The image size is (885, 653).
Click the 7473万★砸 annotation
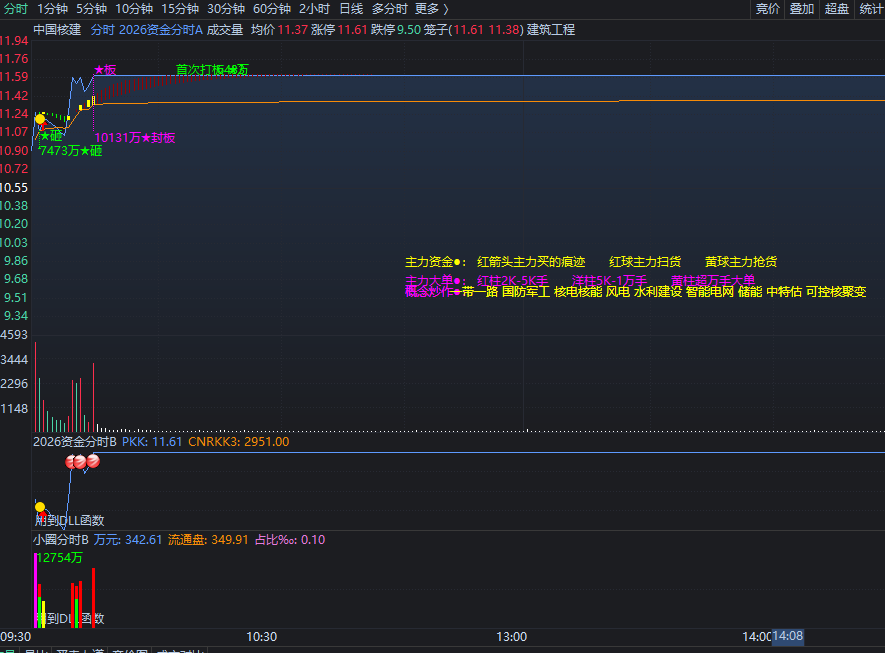(71, 151)
